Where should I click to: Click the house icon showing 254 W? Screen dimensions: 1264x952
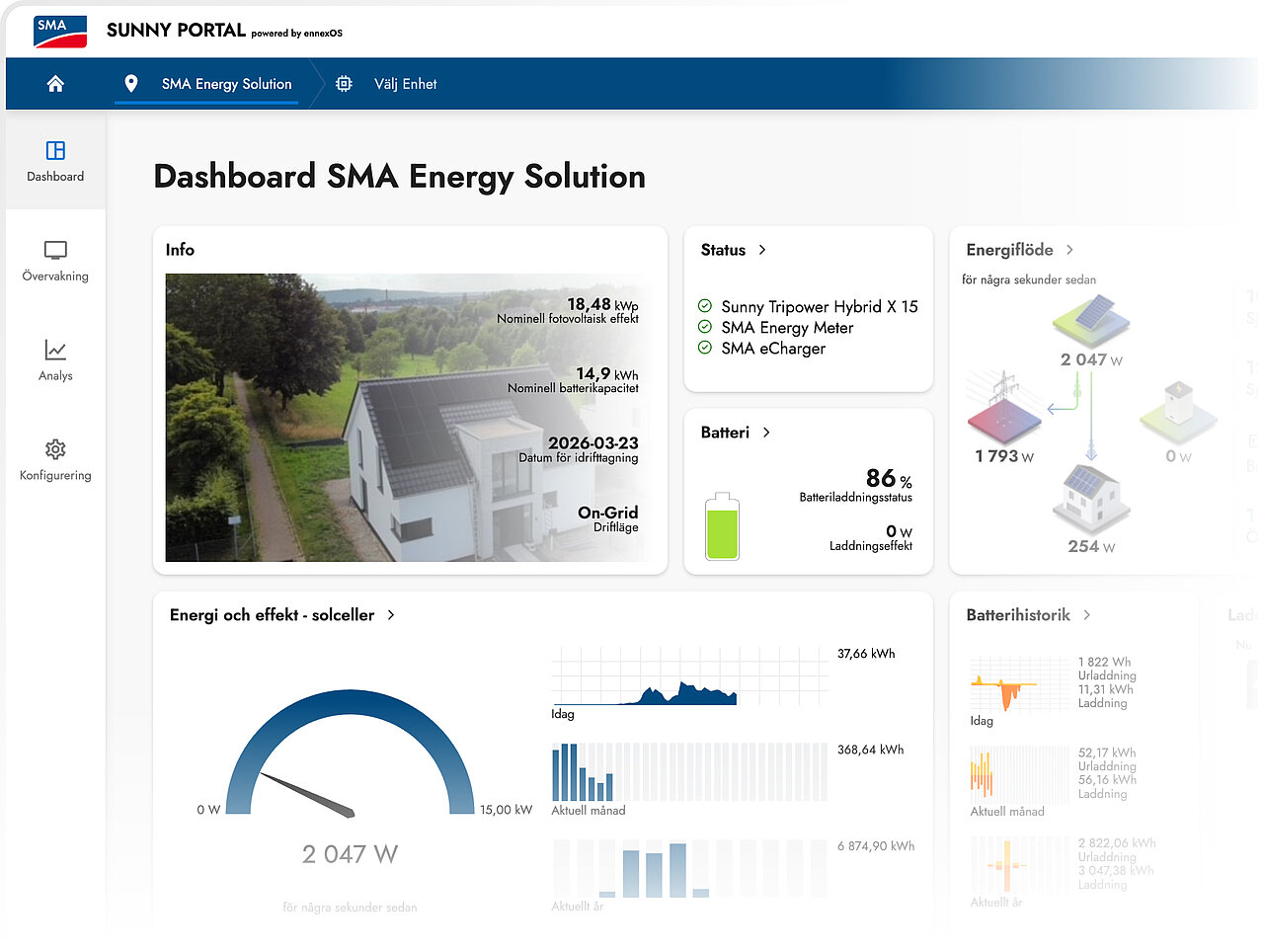coord(1091,497)
